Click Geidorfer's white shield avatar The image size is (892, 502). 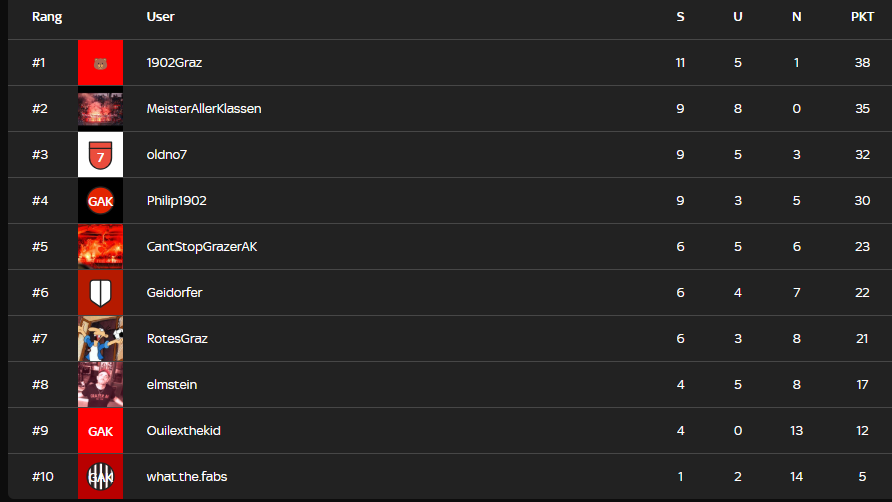point(100,293)
